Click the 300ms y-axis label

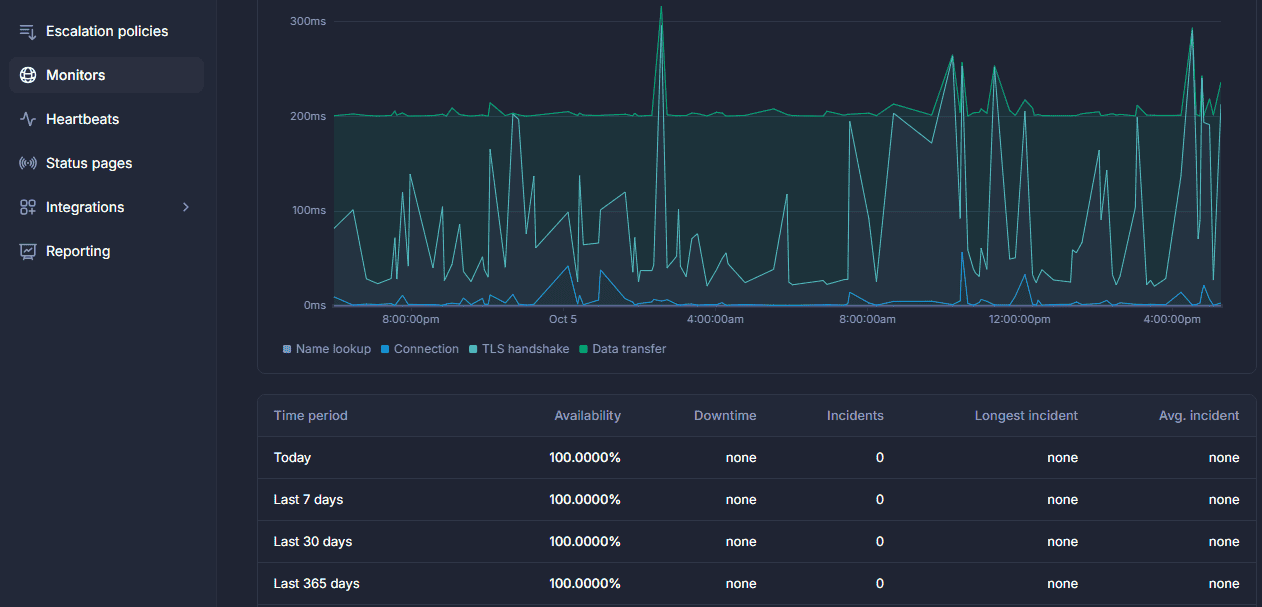307,21
